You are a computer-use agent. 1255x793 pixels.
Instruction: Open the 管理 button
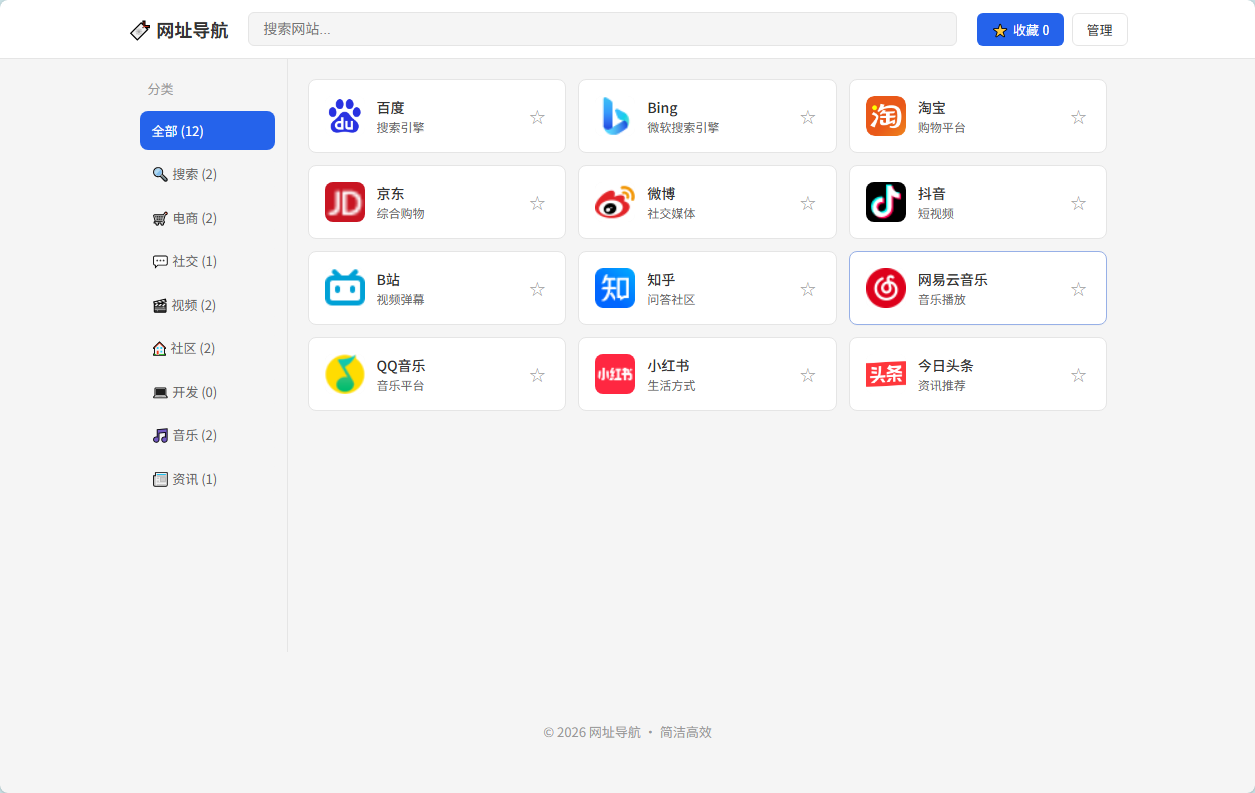click(1099, 29)
